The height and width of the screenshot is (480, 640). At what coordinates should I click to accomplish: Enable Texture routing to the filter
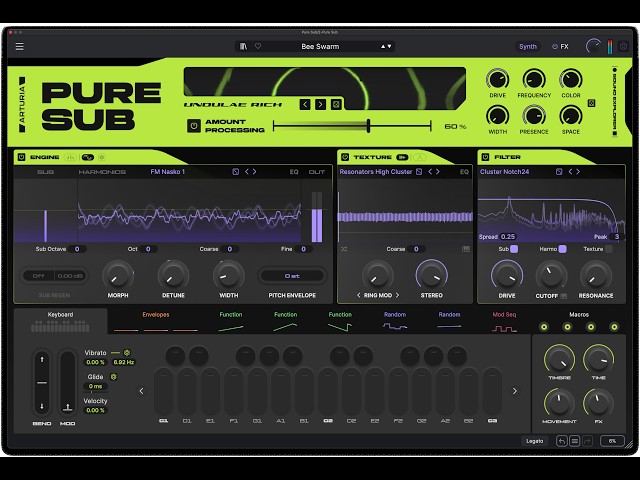[609, 249]
